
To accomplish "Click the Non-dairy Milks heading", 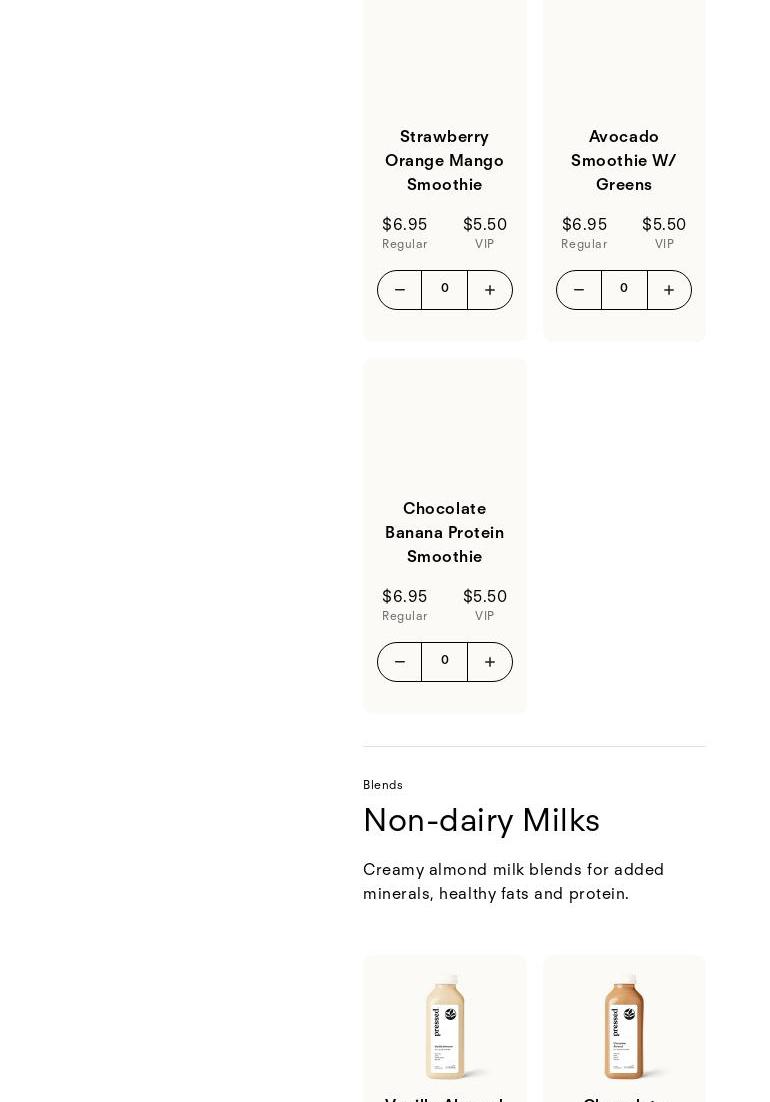I will pyautogui.click(x=481, y=820).
